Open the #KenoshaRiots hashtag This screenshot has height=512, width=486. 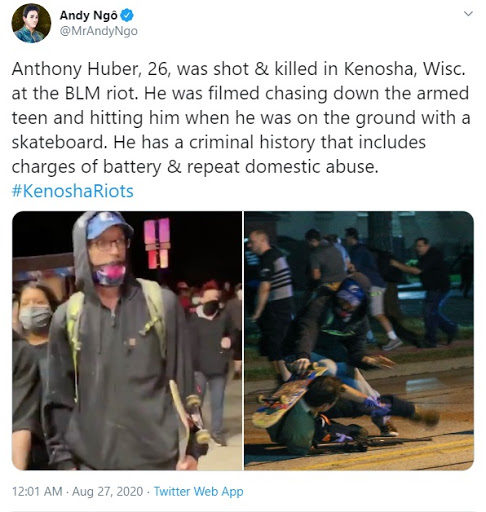pyautogui.click(x=73, y=191)
